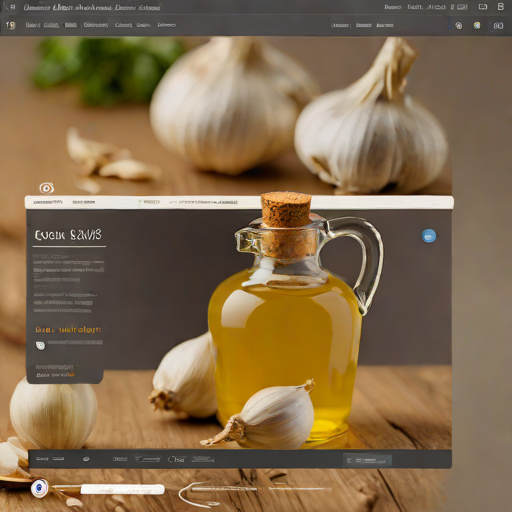Click the rightmost square icon in top title row
The width and height of the screenshot is (512, 512).
[x=501, y=6]
